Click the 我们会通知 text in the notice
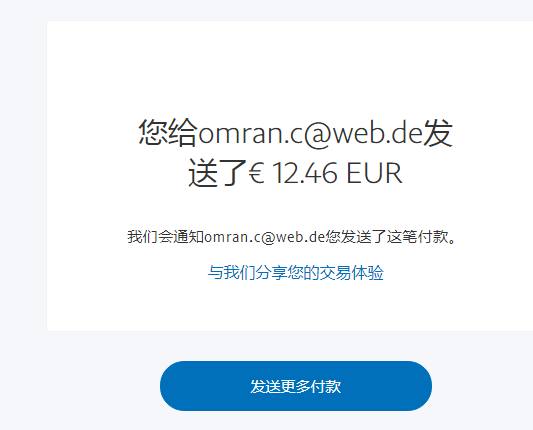Screen dimensions: 533x430 click(166, 237)
